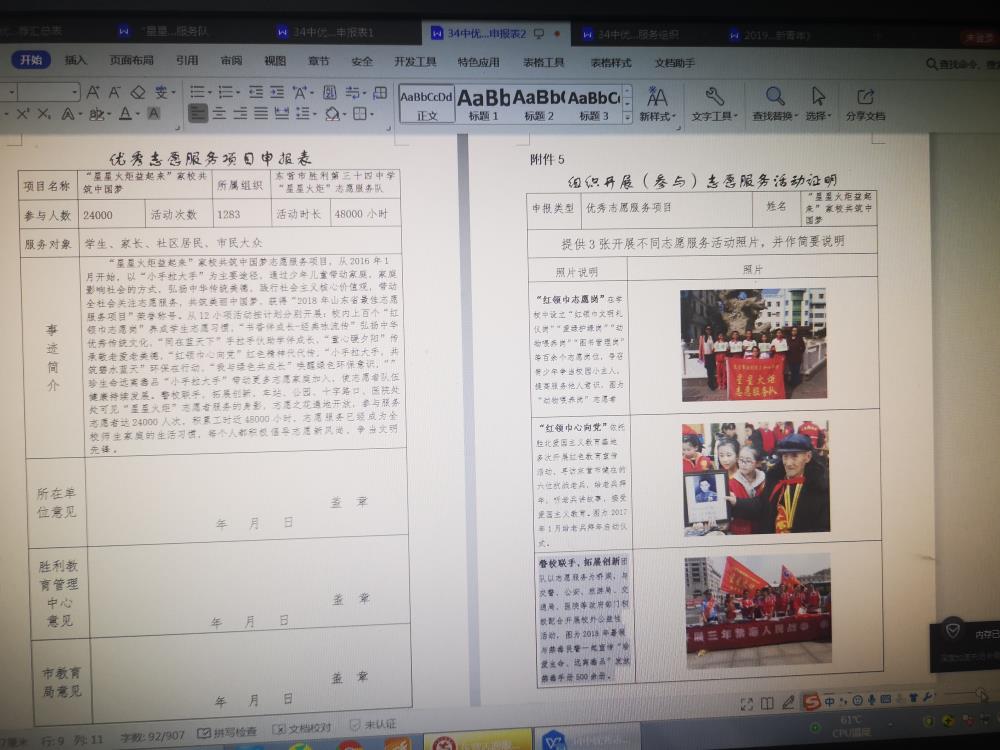Select the veteran with portrait photo
The image size is (1000, 750).
tap(756, 478)
